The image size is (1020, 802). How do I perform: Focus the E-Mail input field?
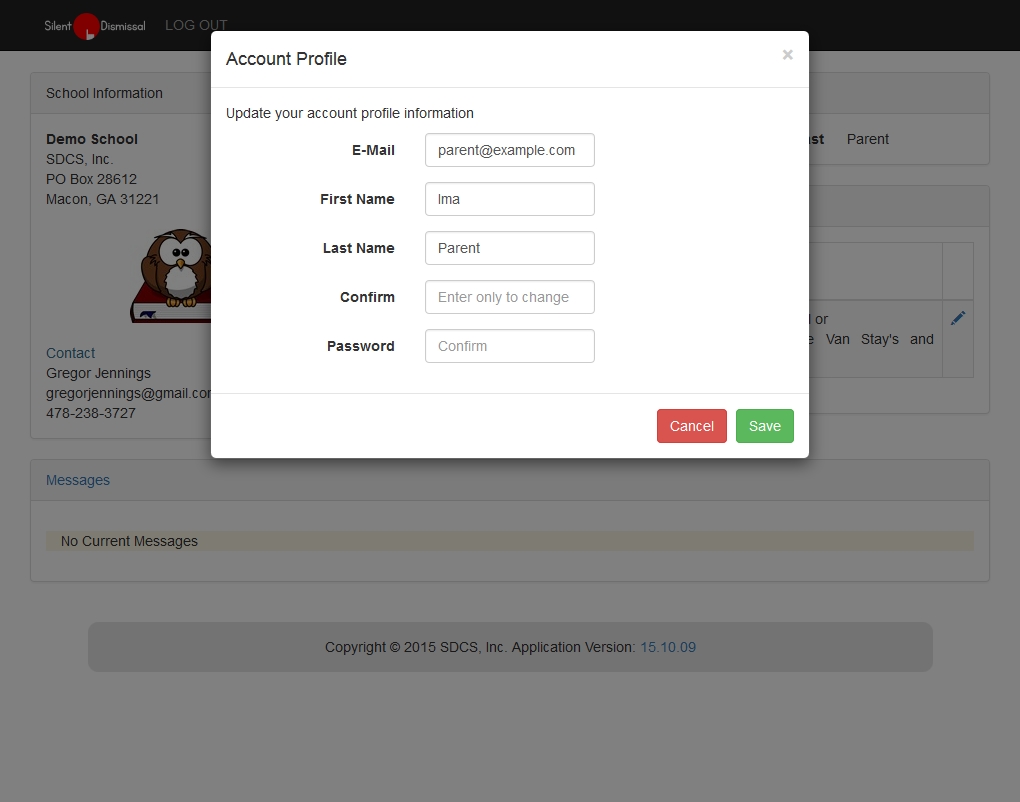pos(509,150)
